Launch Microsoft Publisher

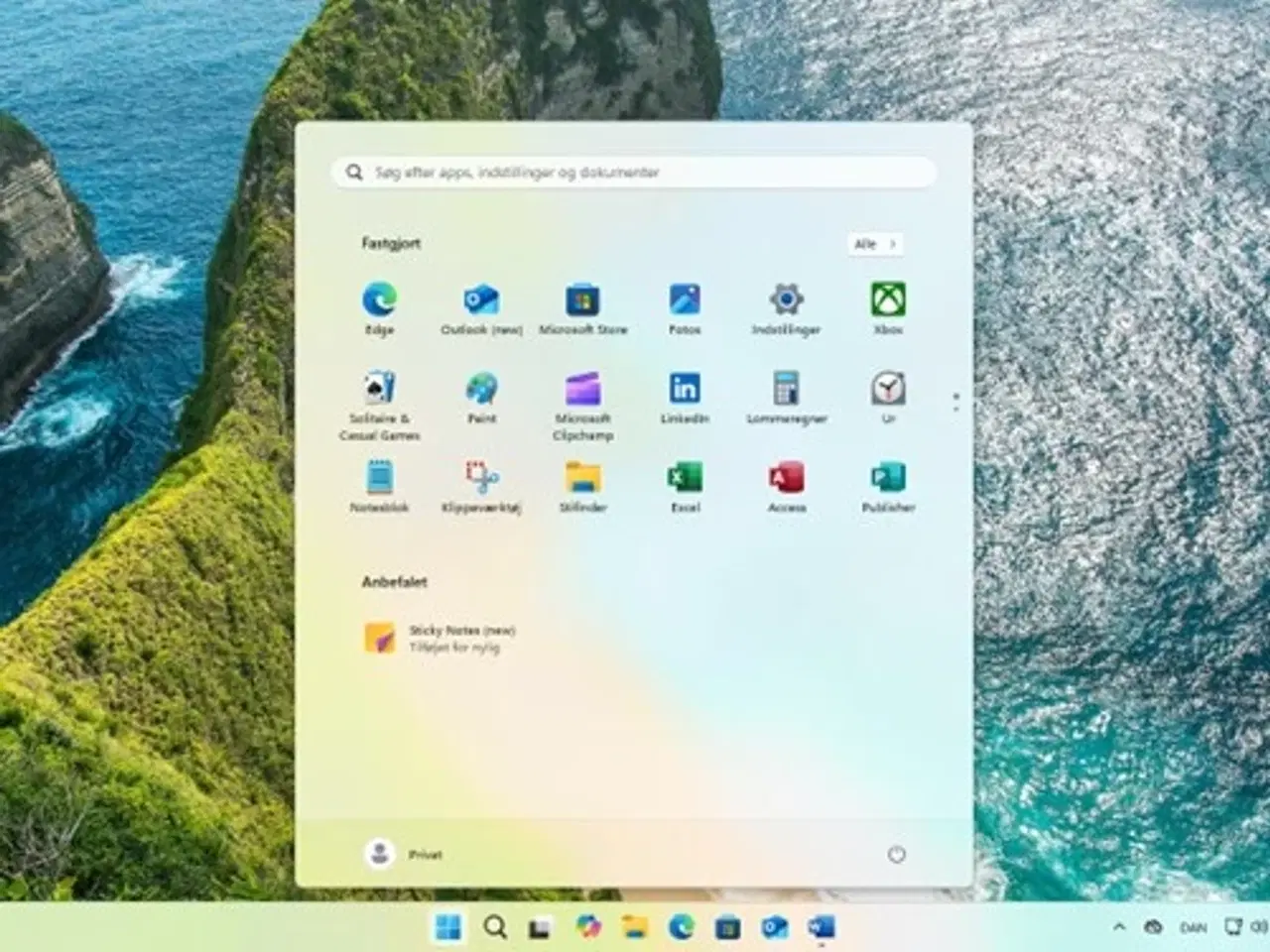point(888,486)
